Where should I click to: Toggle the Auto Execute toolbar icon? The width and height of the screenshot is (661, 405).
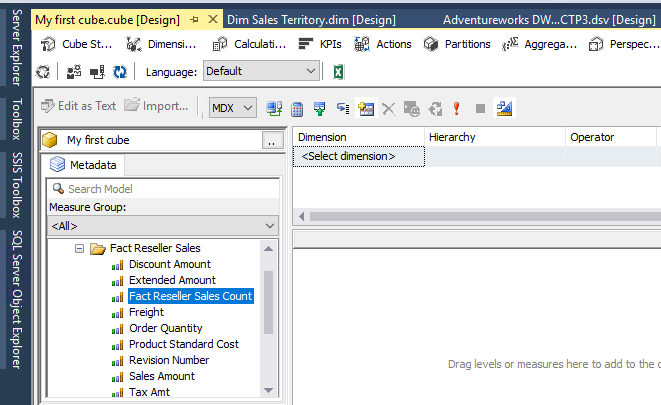tap(434, 108)
